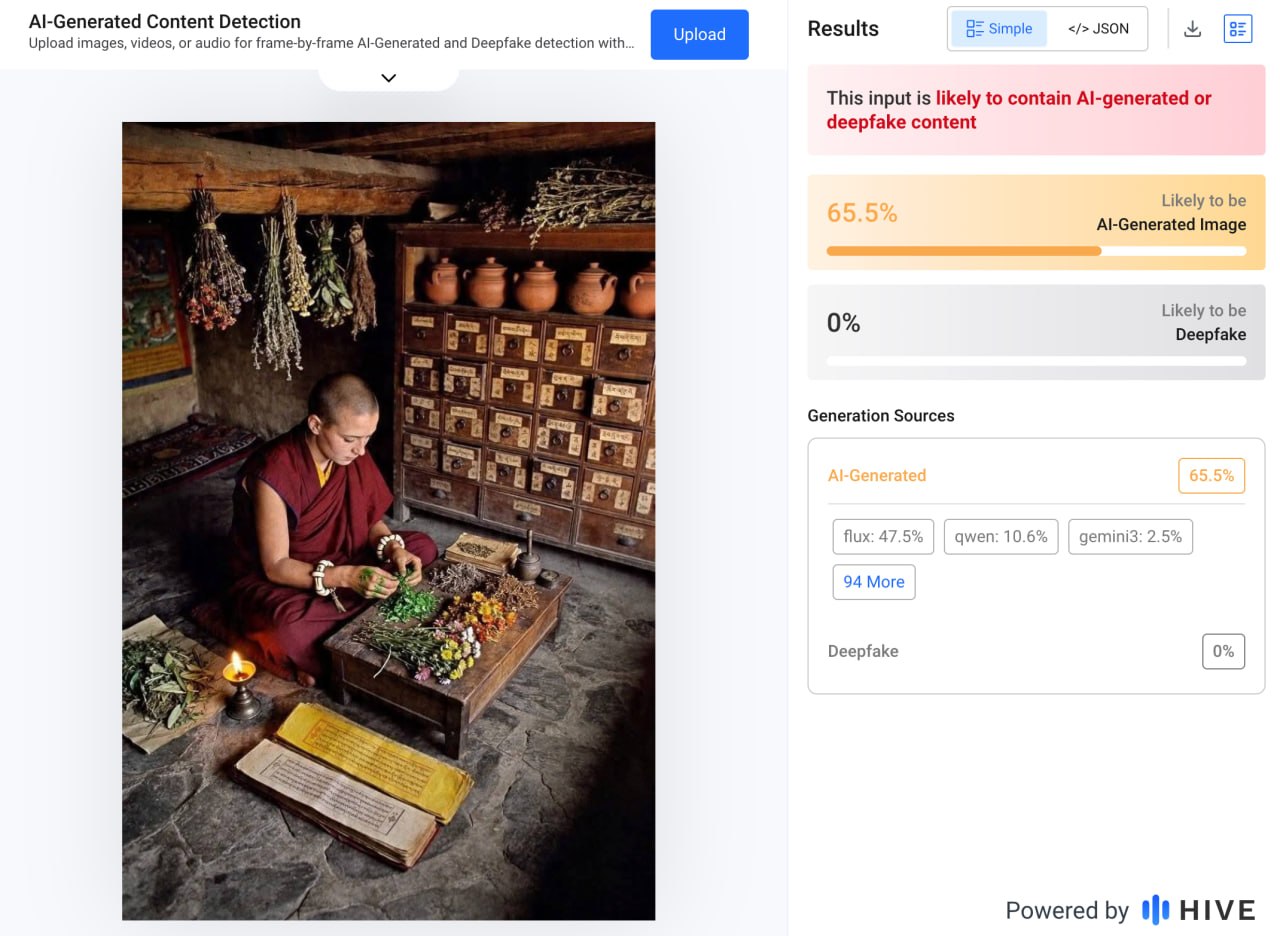Viewport: 1280px width, 936px height.
Task: Click the orange AI-Generated Image progress bar
Action: 1036,252
